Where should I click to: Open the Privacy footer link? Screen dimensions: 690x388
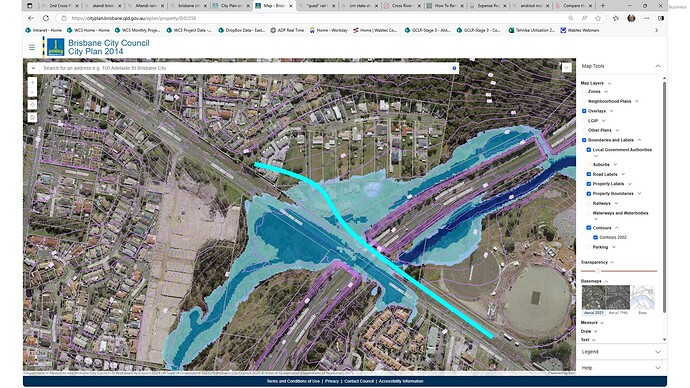pos(332,381)
